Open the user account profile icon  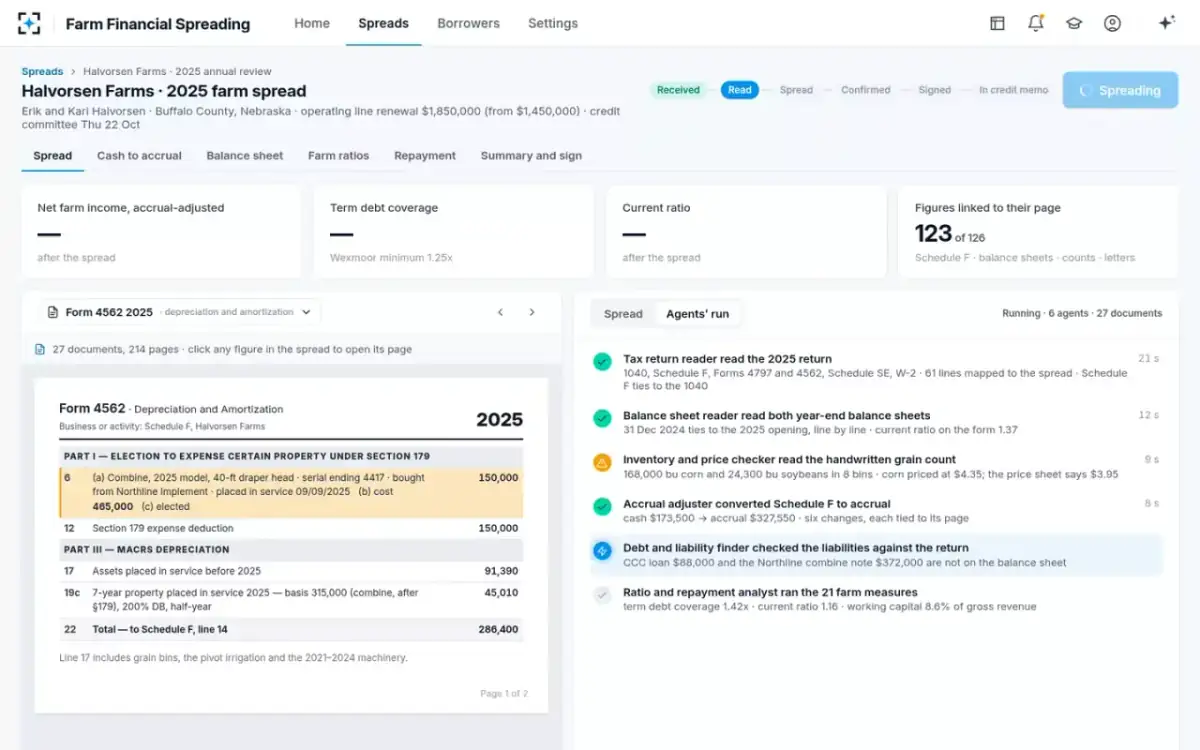[x=1112, y=23]
